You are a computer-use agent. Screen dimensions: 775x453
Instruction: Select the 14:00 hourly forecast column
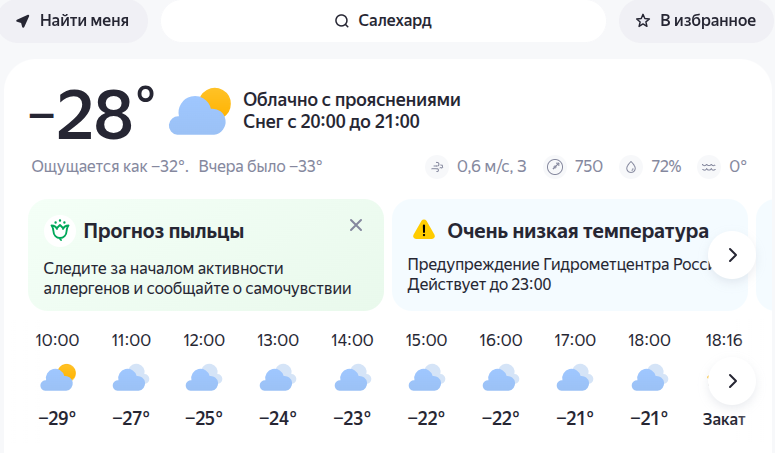352,379
